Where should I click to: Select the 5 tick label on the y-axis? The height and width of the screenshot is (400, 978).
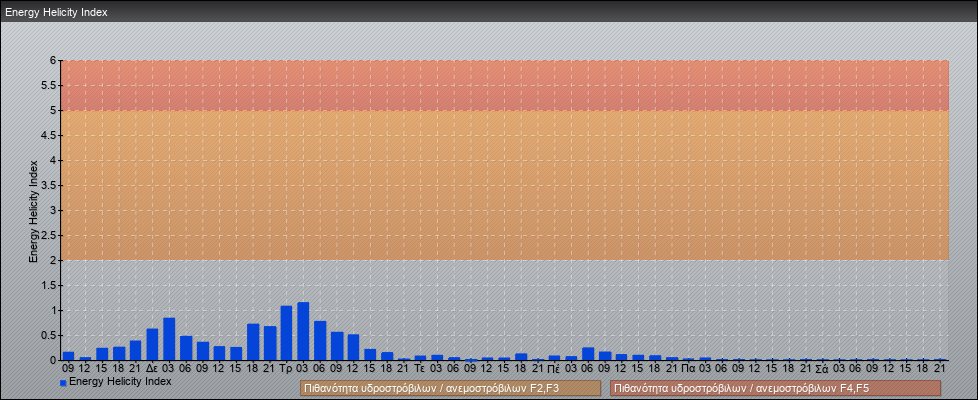(54, 110)
